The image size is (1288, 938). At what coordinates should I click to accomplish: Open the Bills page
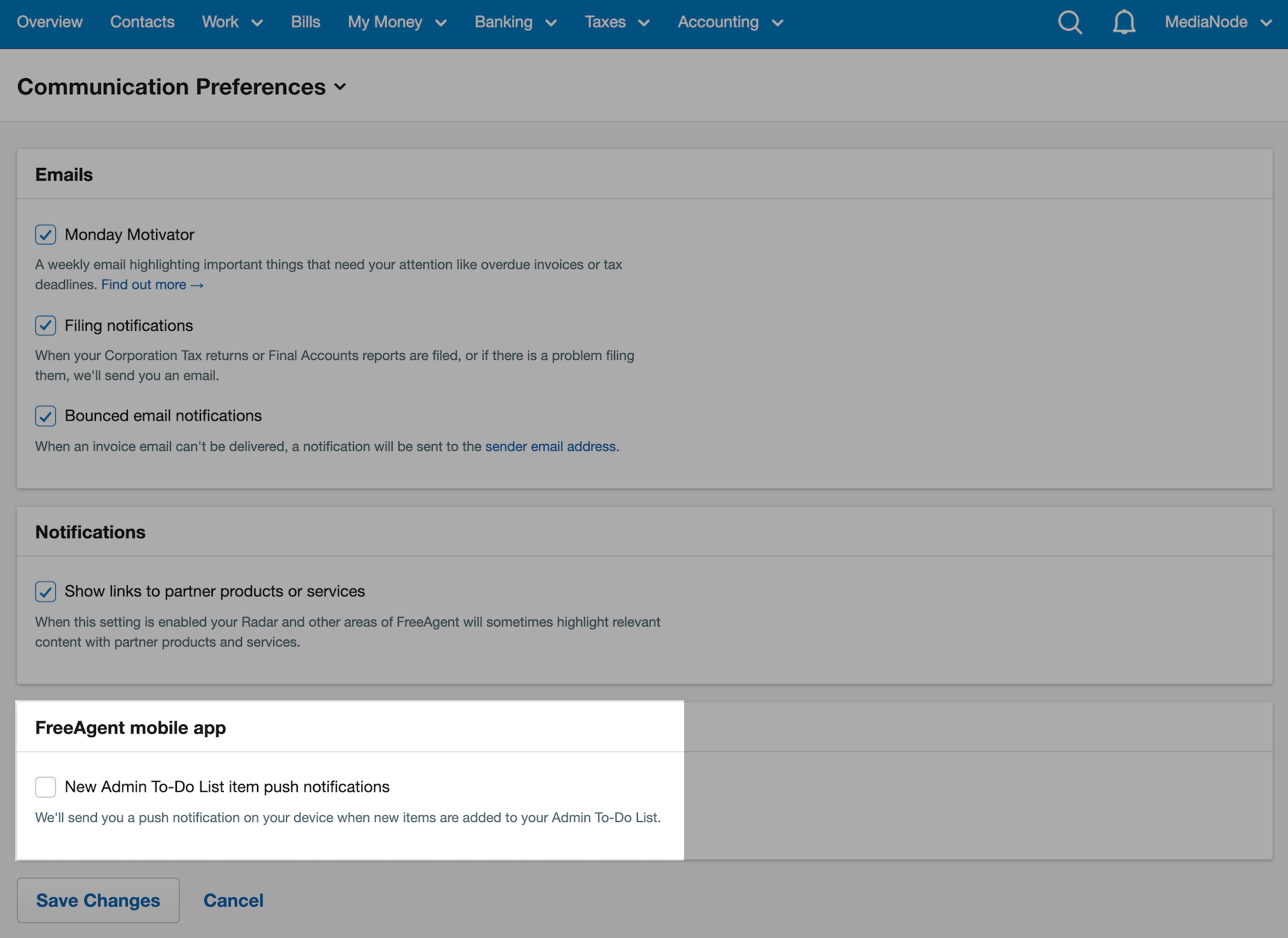[305, 22]
